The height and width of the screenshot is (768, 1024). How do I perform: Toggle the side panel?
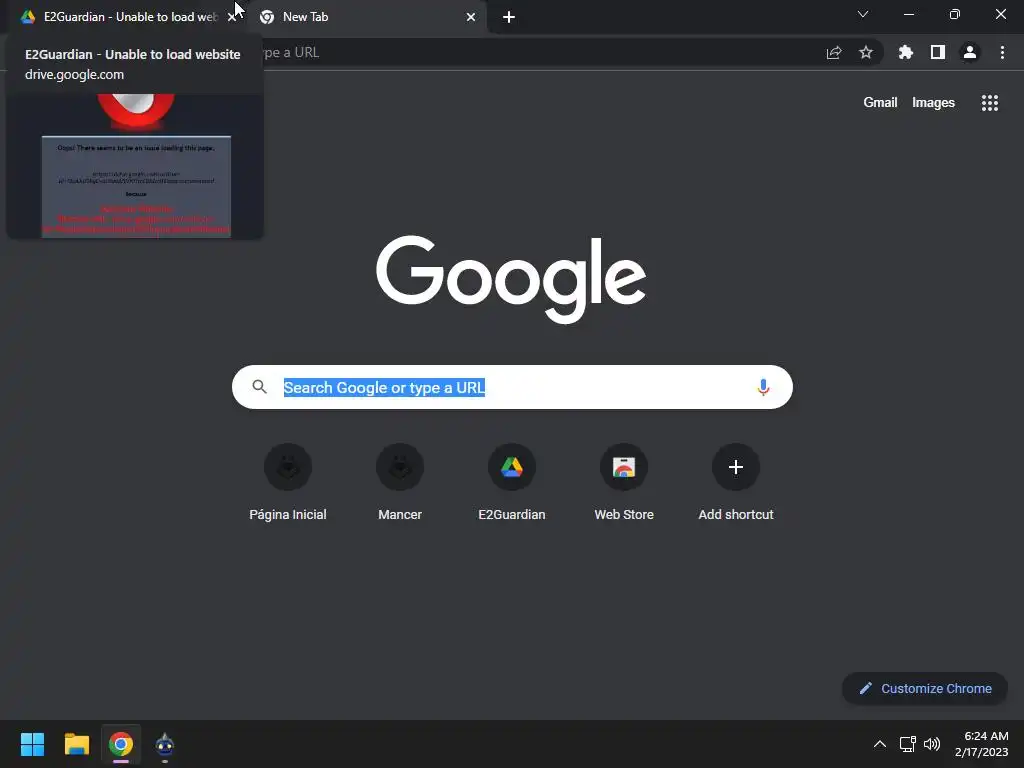pos(938,53)
